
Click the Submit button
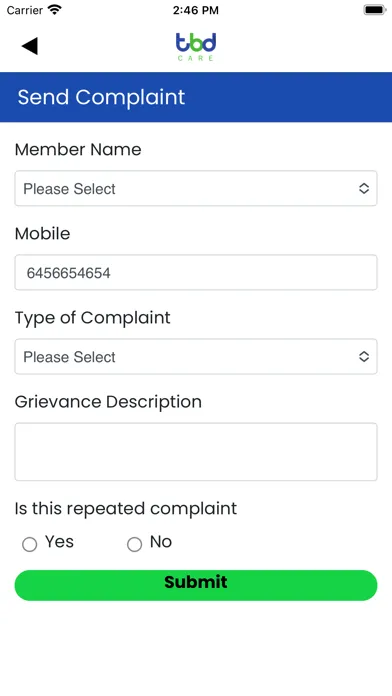tap(196, 585)
